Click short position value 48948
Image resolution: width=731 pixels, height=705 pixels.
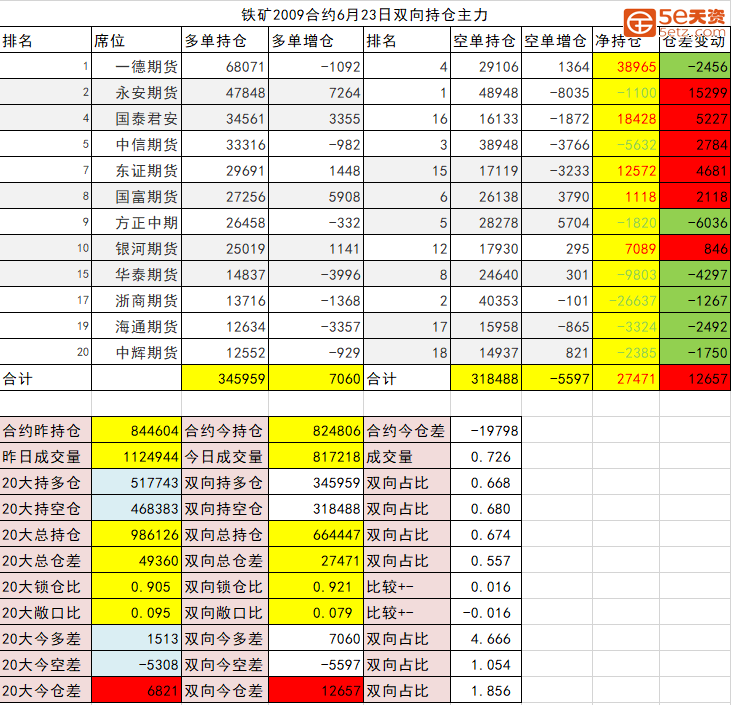[485, 92]
